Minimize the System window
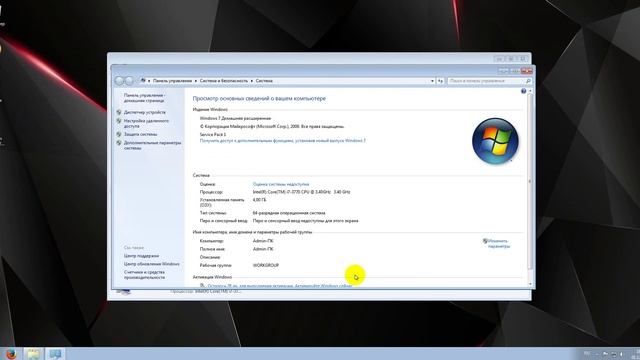This screenshot has height=360, width=640. coord(504,71)
